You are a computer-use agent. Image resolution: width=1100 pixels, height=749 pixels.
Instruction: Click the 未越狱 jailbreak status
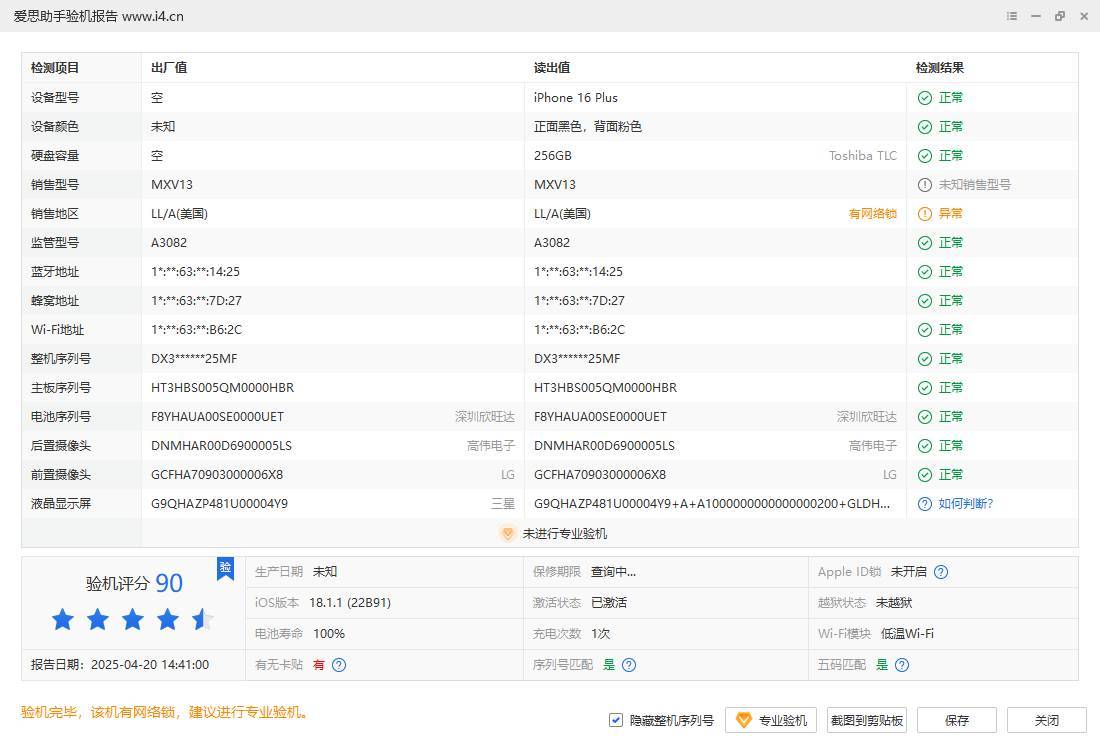[x=894, y=603]
